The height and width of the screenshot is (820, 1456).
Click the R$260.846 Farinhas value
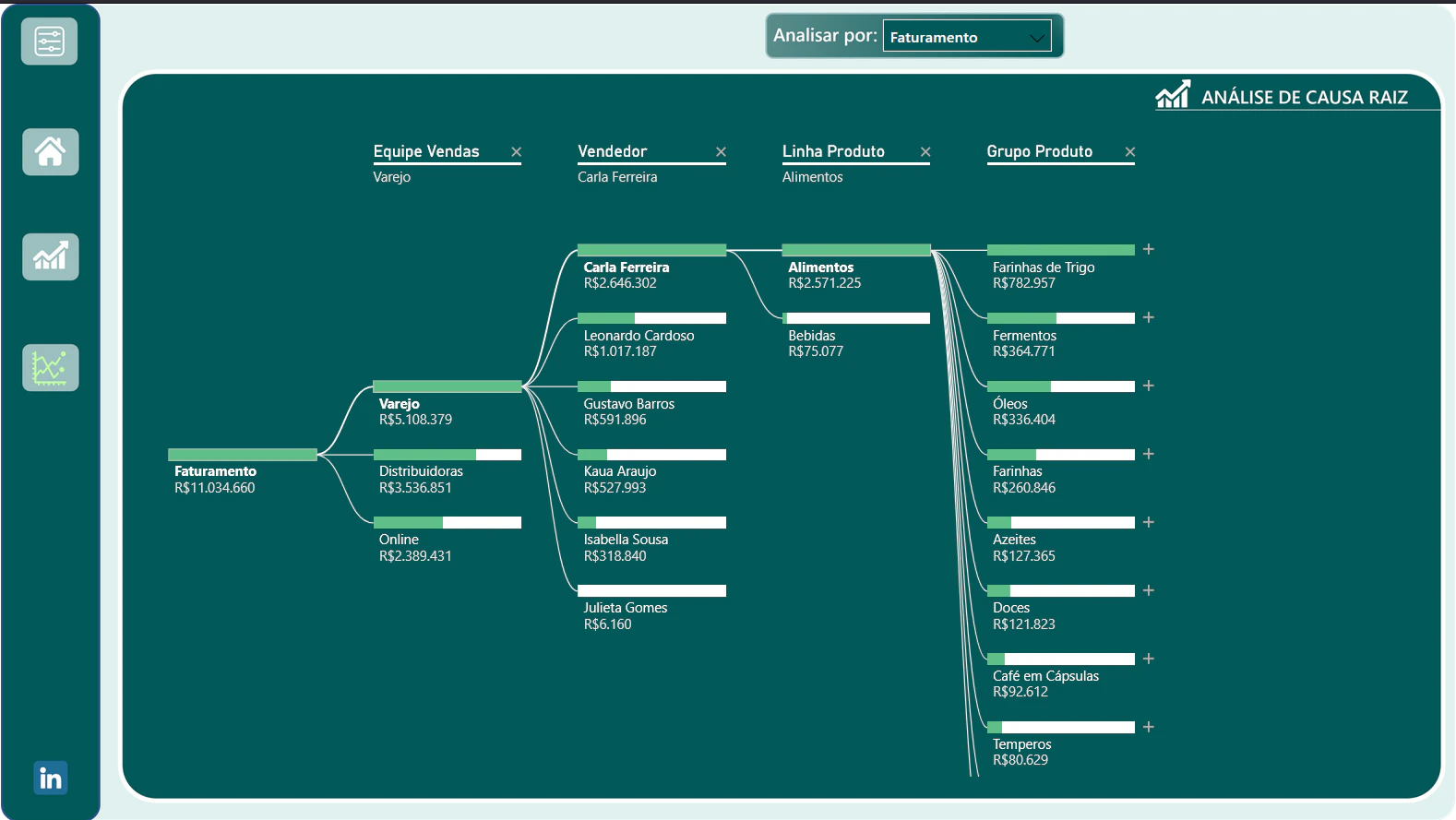tap(1024, 488)
